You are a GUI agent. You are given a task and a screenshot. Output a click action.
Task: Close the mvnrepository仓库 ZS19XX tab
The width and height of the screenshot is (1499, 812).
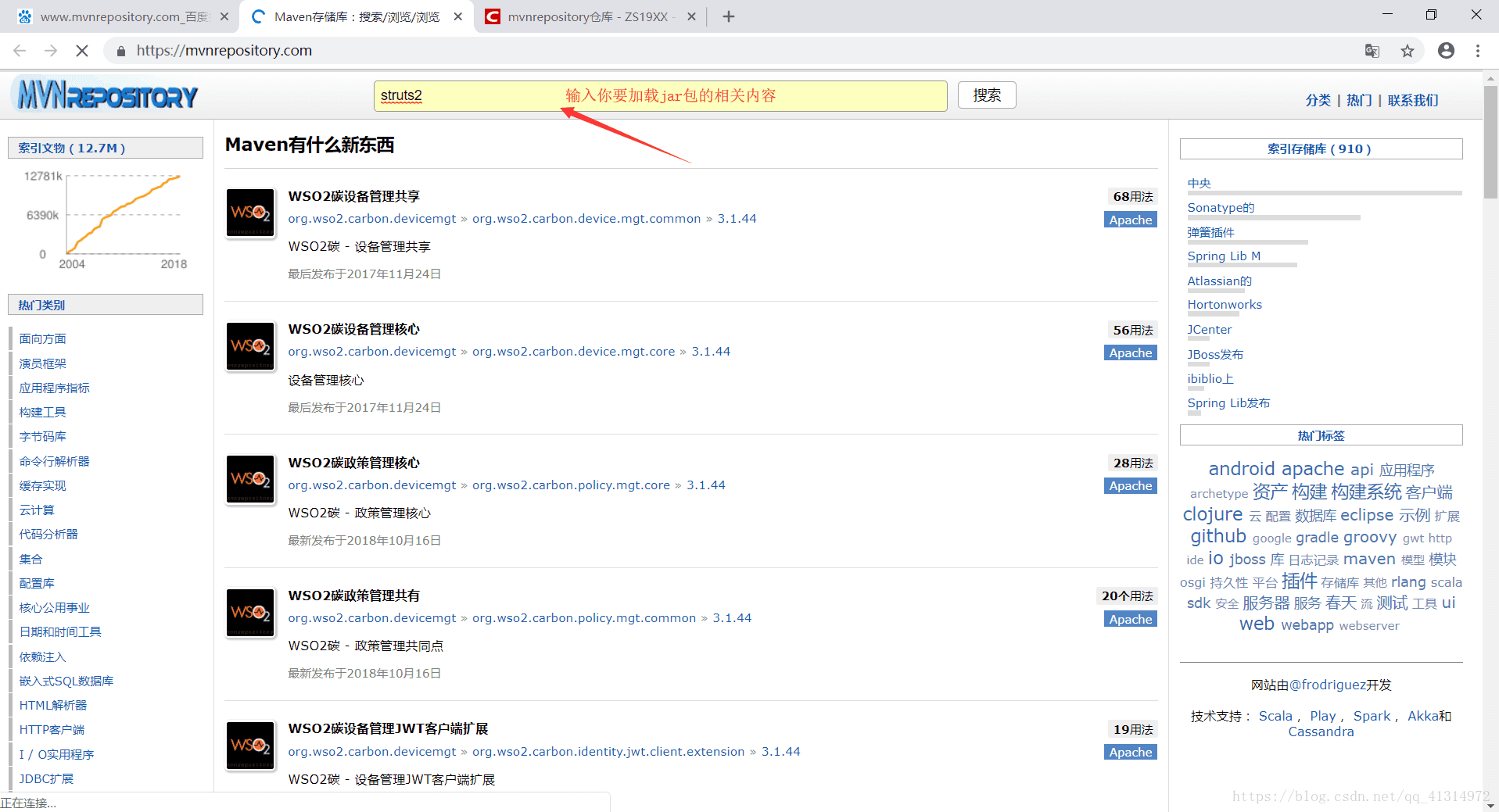691,16
